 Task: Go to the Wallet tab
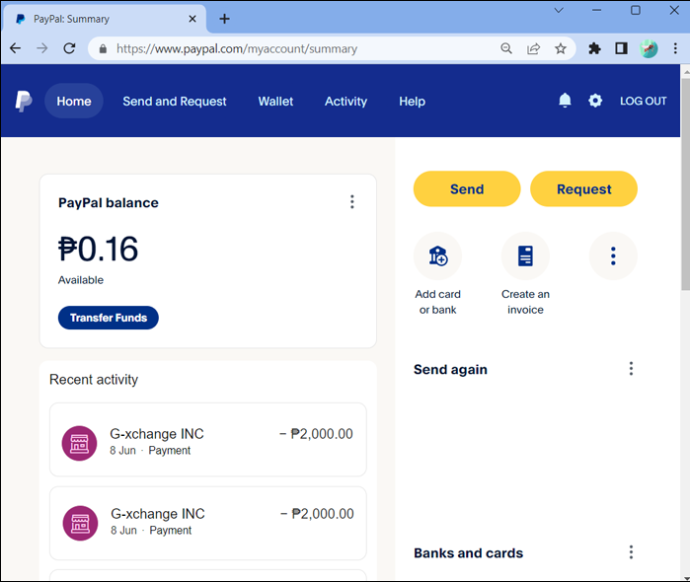(x=275, y=101)
